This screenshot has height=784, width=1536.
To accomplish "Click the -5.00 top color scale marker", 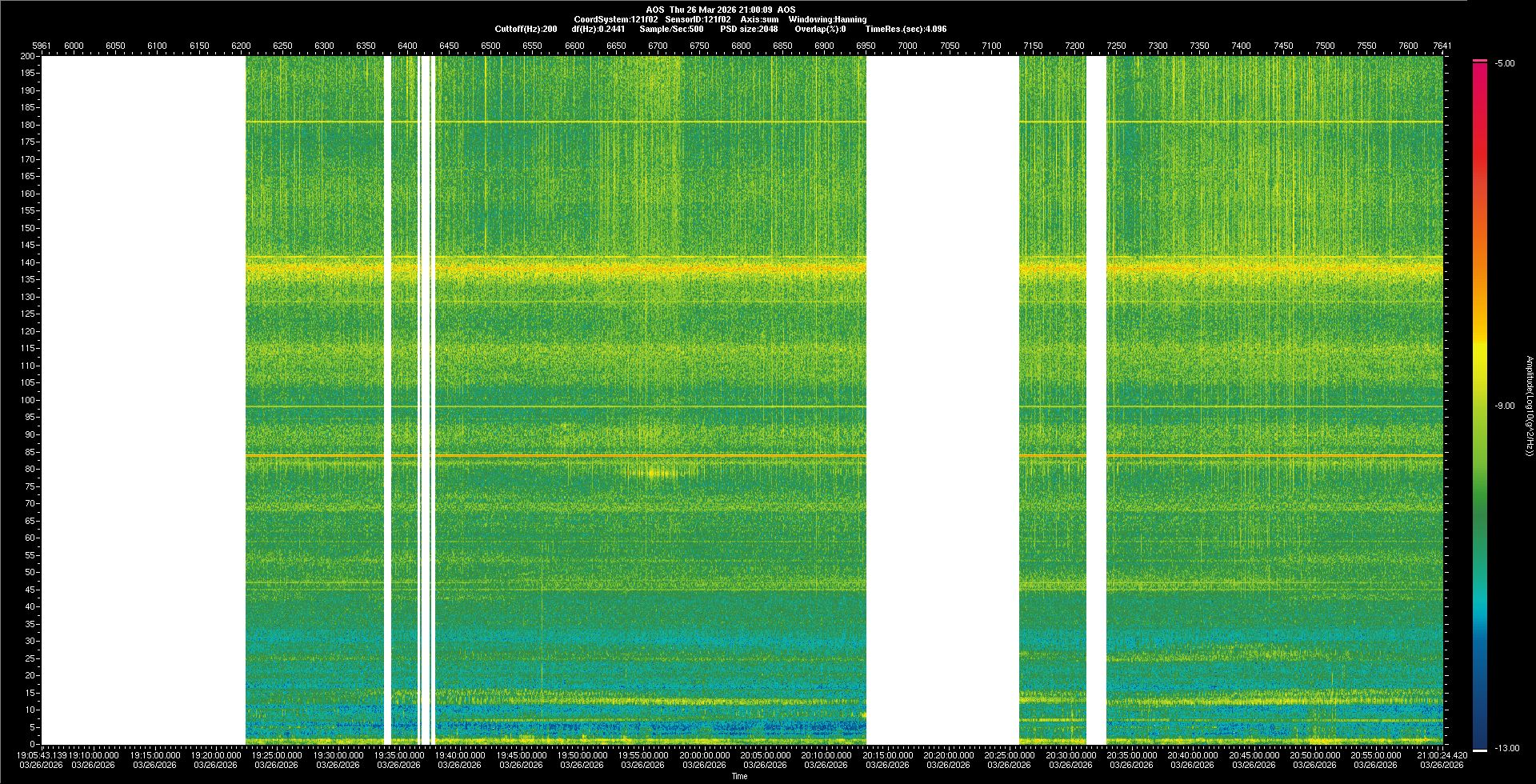I will 1505,63.
